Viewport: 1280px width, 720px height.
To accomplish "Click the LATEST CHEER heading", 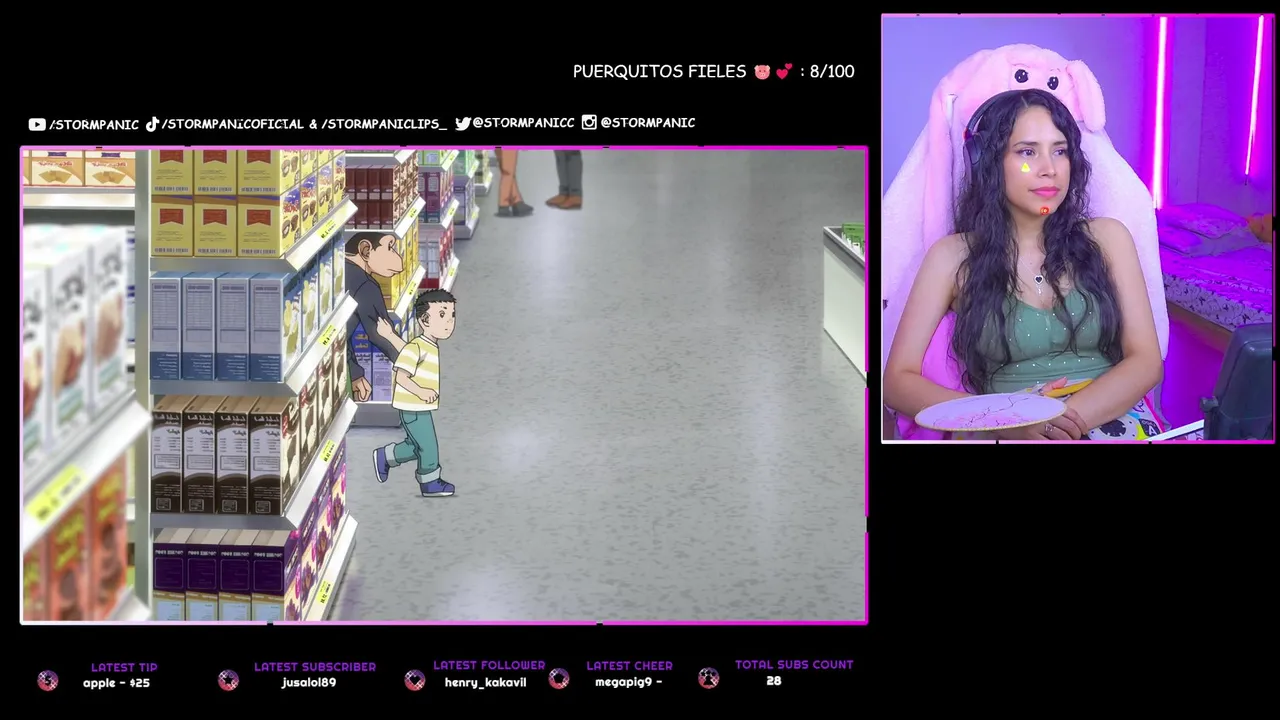I will (x=629, y=665).
